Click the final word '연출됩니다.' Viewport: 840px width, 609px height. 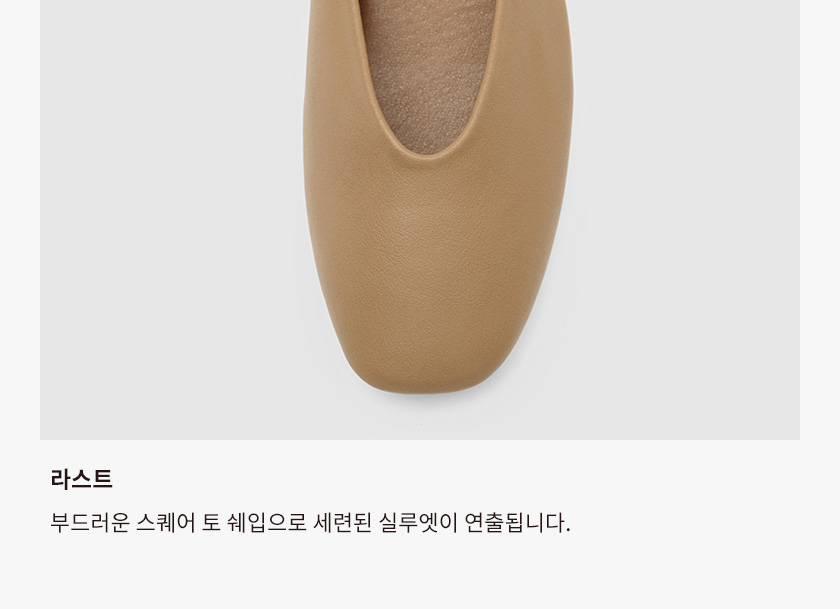[517, 522]
